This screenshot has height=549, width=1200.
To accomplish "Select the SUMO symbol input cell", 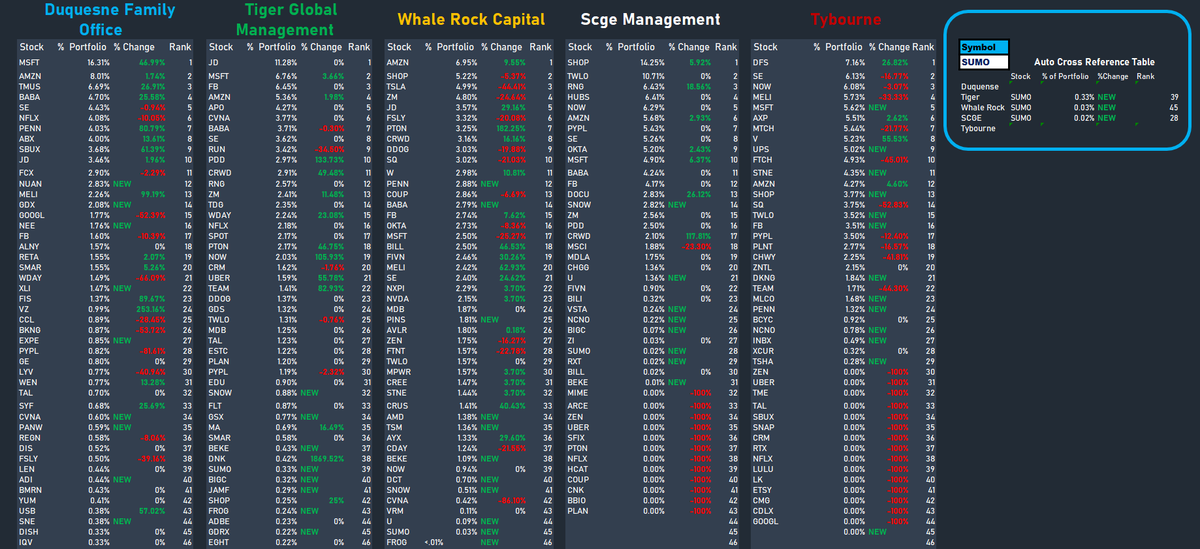I will 984,61.
